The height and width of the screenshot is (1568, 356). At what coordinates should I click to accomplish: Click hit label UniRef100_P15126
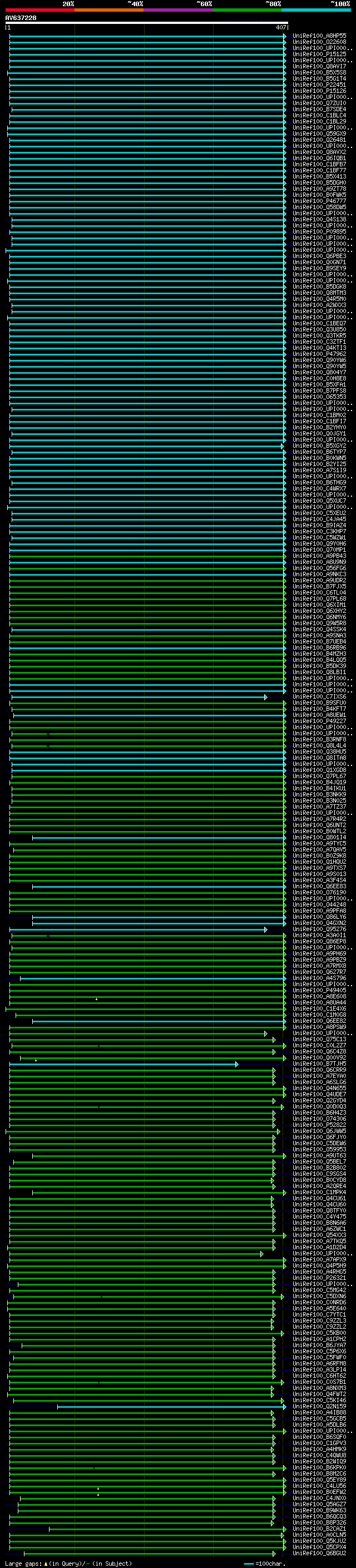click(x=319, y=91)
